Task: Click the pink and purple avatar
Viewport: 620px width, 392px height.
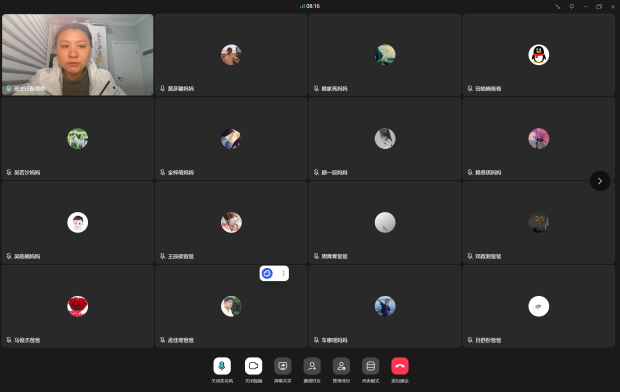Action: coord(539,138)
